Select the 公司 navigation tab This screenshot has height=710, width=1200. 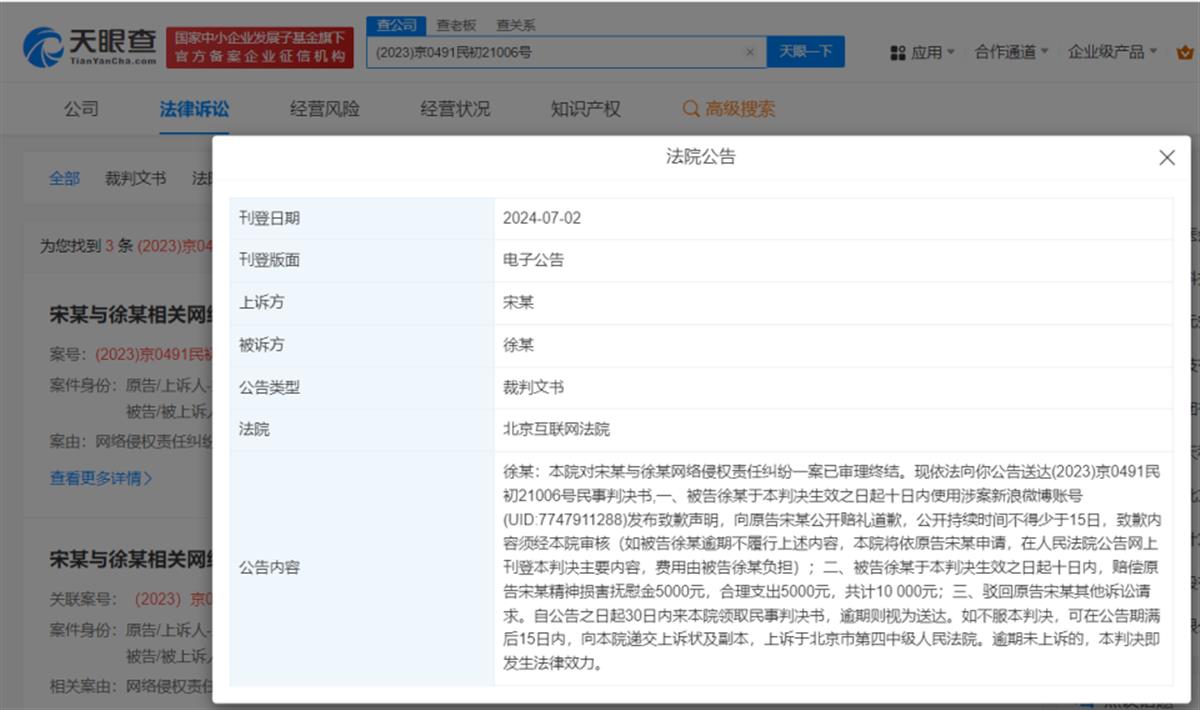pos(80,108)
